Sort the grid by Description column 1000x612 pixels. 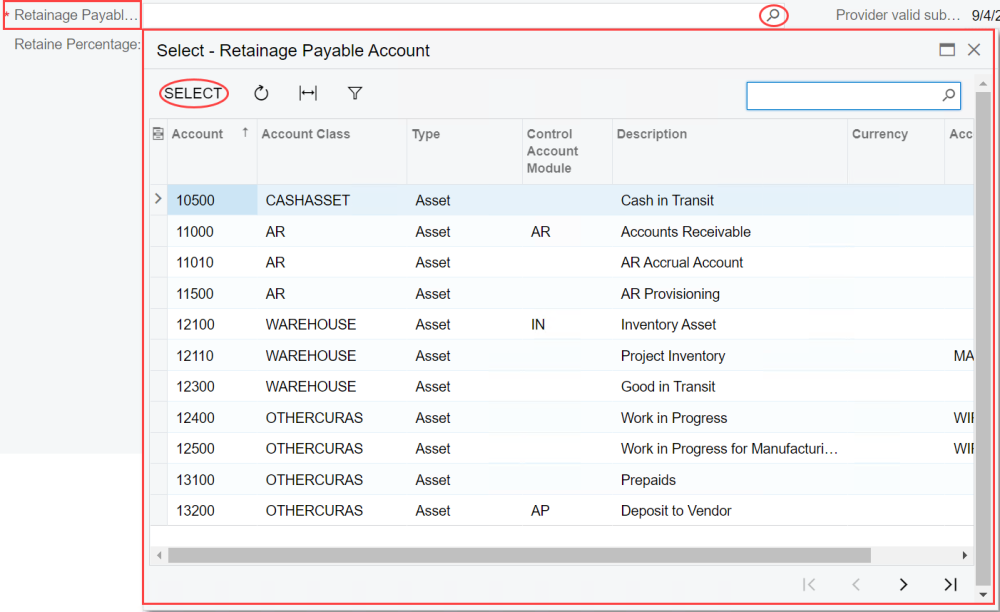pos(653,133)
